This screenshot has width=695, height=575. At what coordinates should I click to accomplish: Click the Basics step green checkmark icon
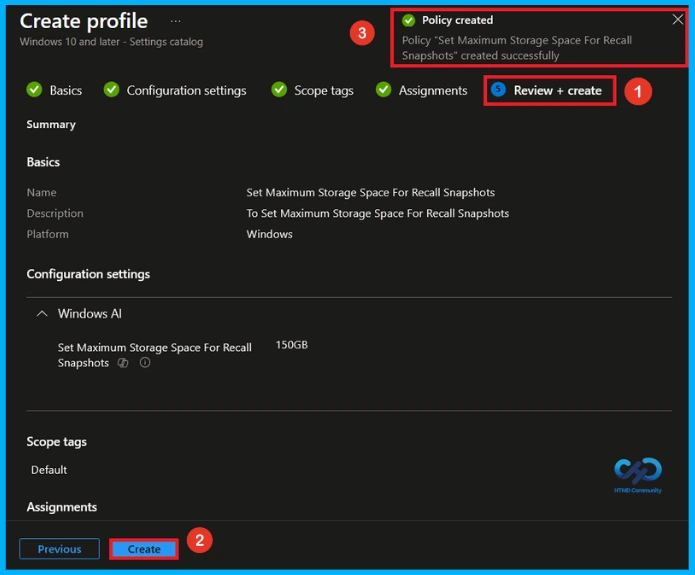(34, 90)
